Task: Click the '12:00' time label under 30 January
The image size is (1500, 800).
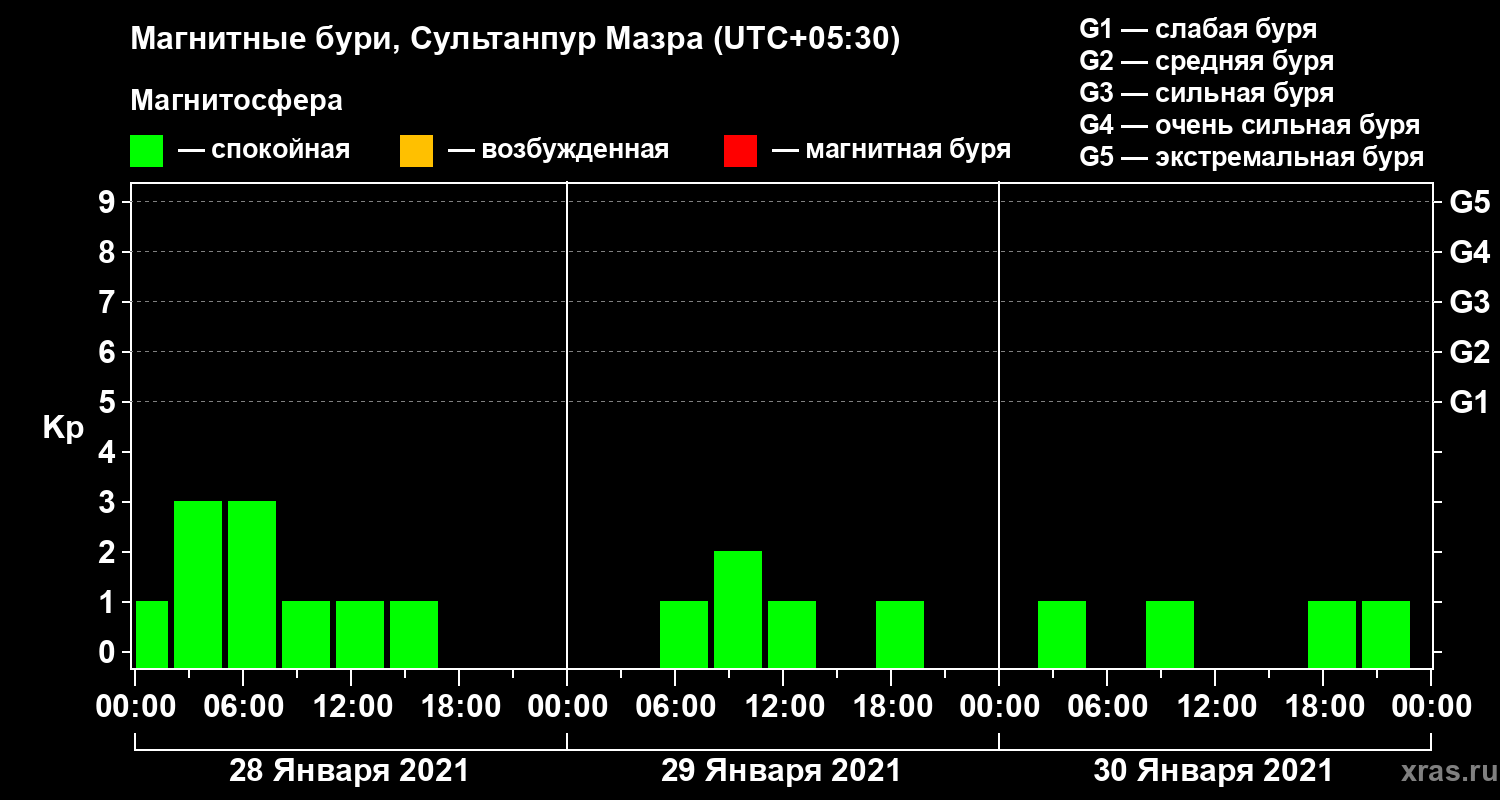Action: (1215, 706)
